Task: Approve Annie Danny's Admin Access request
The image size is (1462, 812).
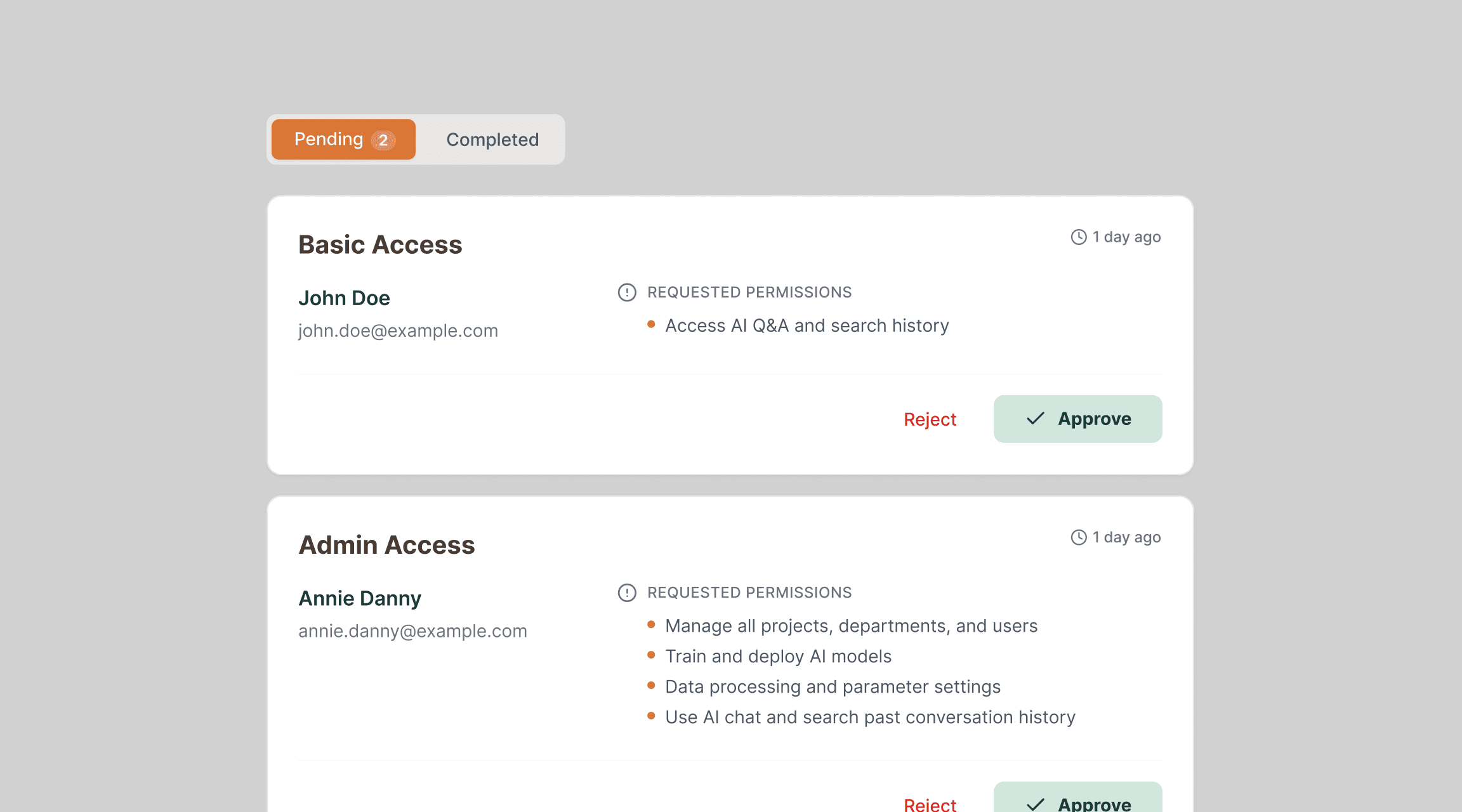Action: pyautogui.click(x=1077, y=801)
